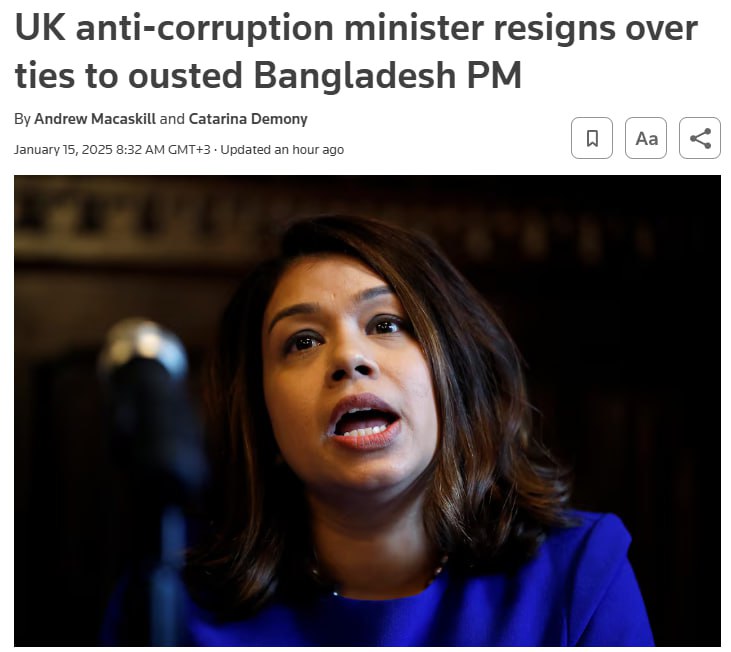Open author page for Catarina Demony
The height and width of the screenshot is (652, 731).
248,119
